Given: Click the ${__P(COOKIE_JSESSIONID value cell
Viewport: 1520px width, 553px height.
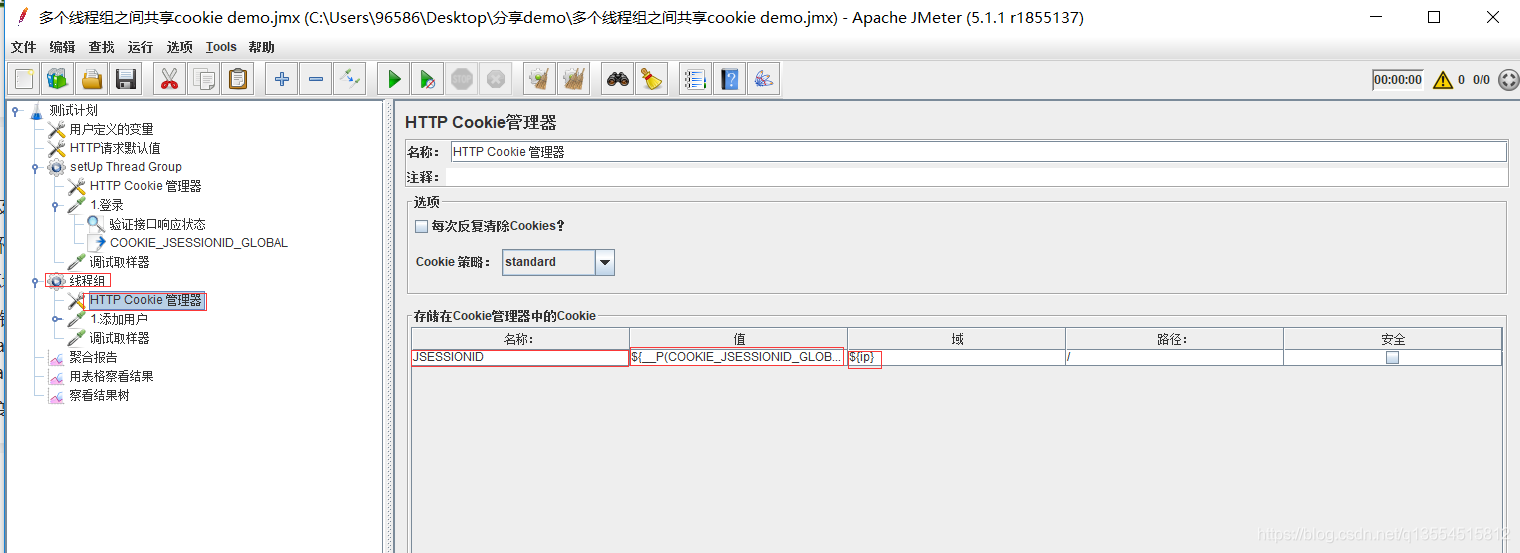Looking at the screenshot, I should pyautogui.click(x=738, y=357).
